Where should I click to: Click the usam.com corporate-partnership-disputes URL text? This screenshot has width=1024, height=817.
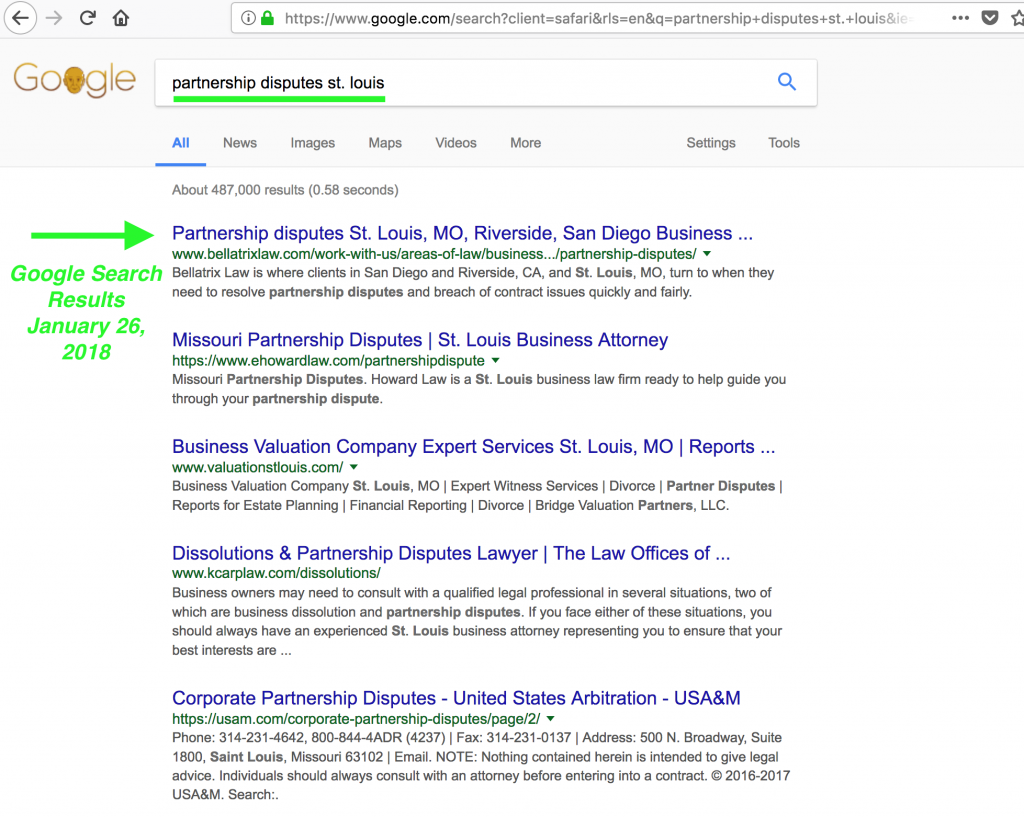[356, 719]
